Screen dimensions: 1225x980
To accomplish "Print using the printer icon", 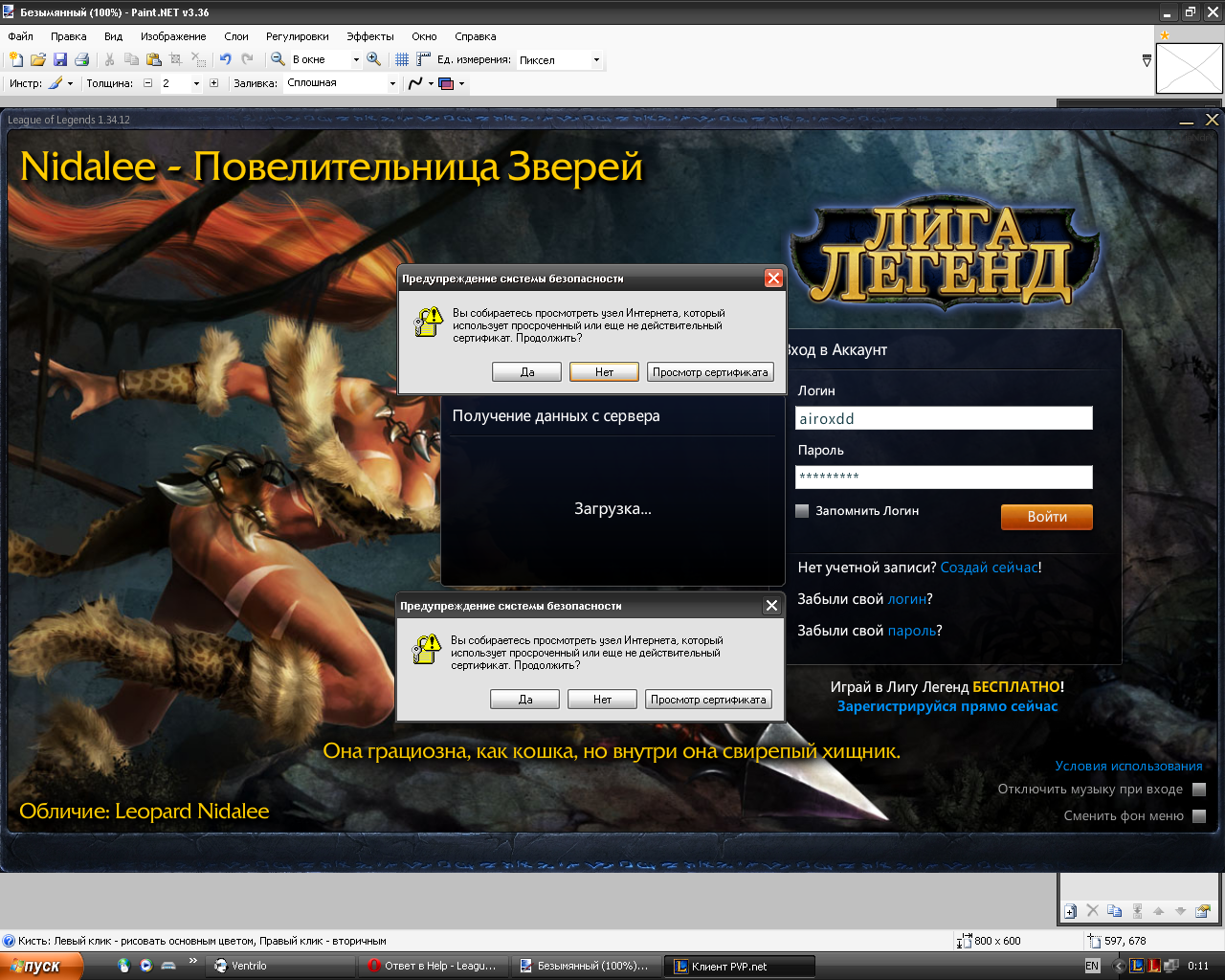I will click(81, 59).
